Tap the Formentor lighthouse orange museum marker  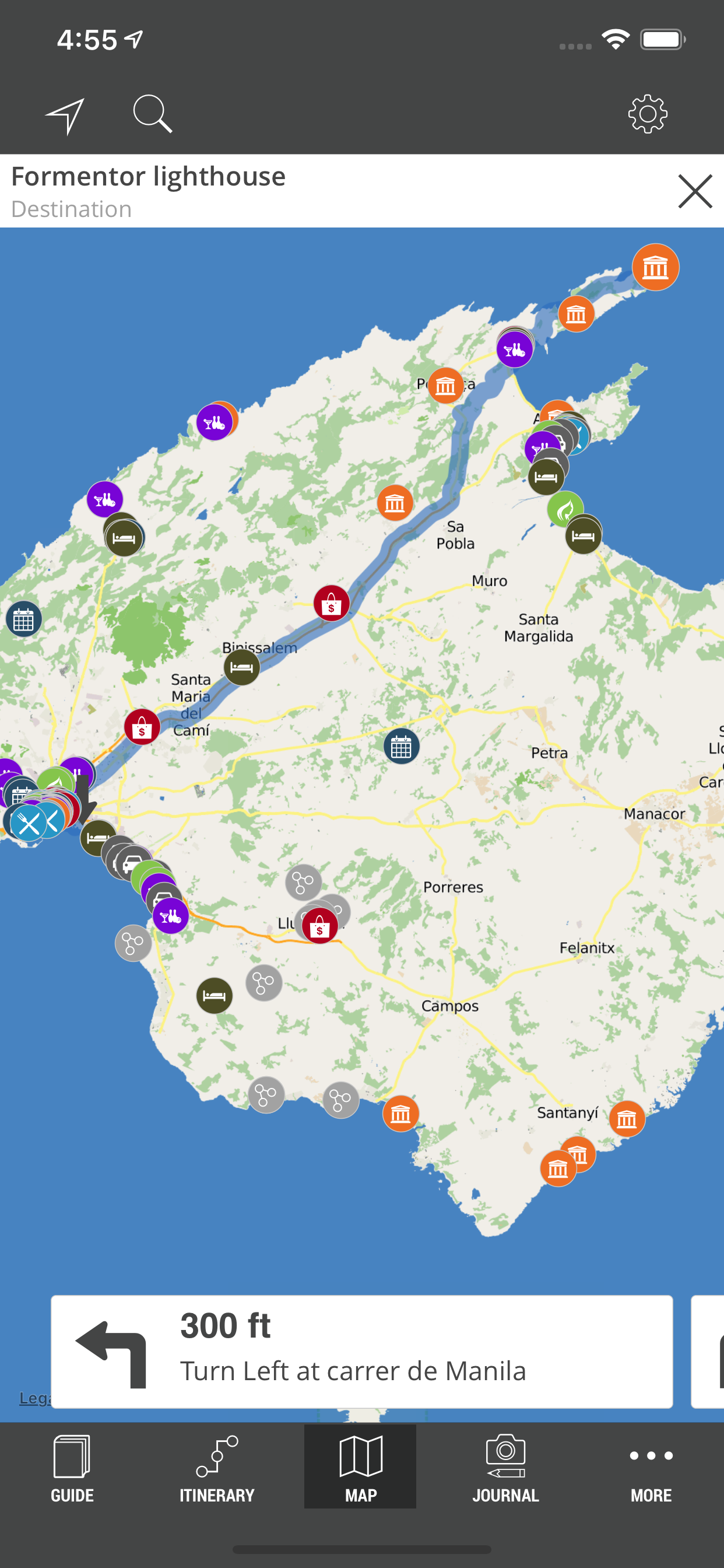coord(655,267)
